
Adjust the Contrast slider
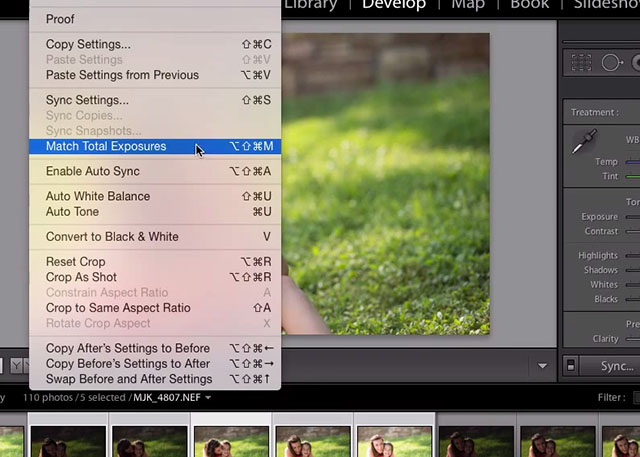[x=632, y=232]
